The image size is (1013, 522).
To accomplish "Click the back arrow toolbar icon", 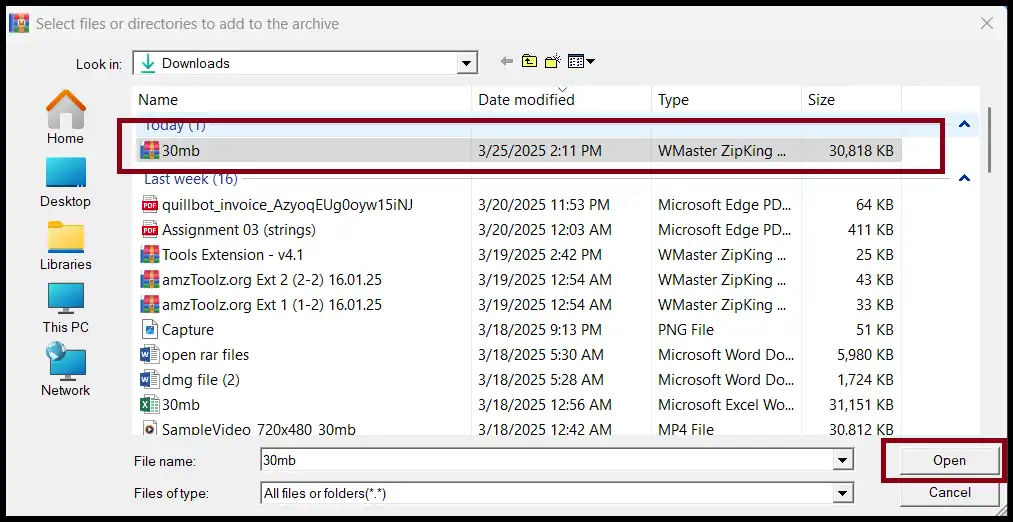I will pyautogui.click(x=506, y=61).
